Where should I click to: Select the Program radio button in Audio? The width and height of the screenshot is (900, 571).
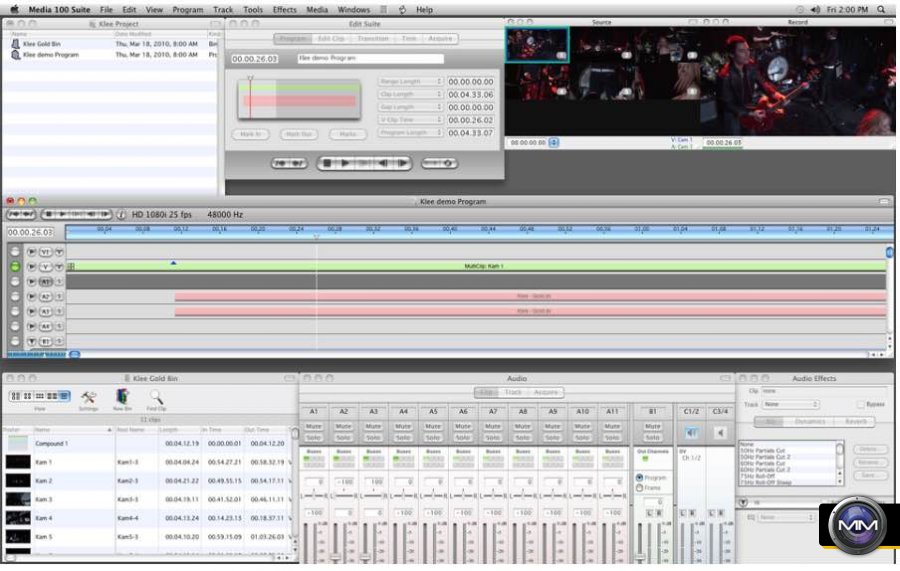(x=639, y=477)
